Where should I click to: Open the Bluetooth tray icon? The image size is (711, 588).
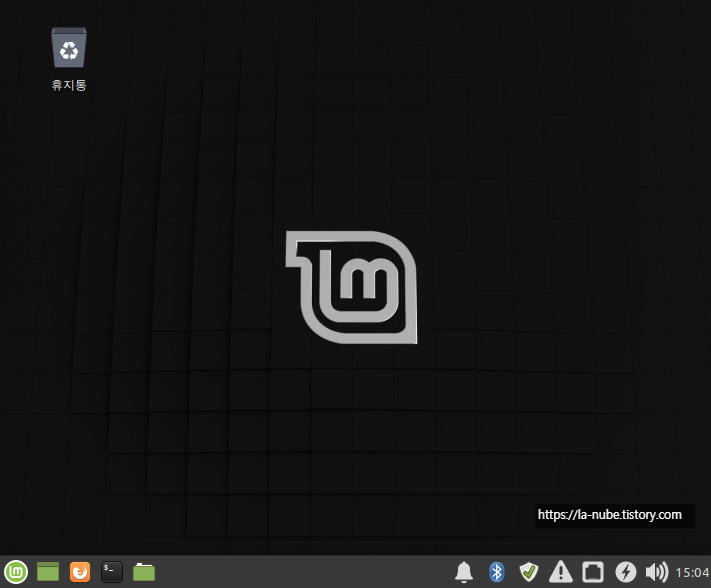pos(497,572)
